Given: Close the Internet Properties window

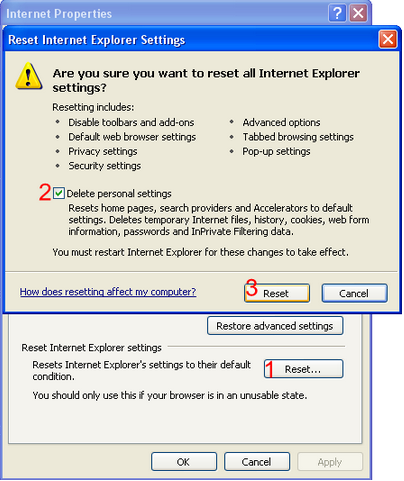Looking at the screenshot, I should pos(358,13).
